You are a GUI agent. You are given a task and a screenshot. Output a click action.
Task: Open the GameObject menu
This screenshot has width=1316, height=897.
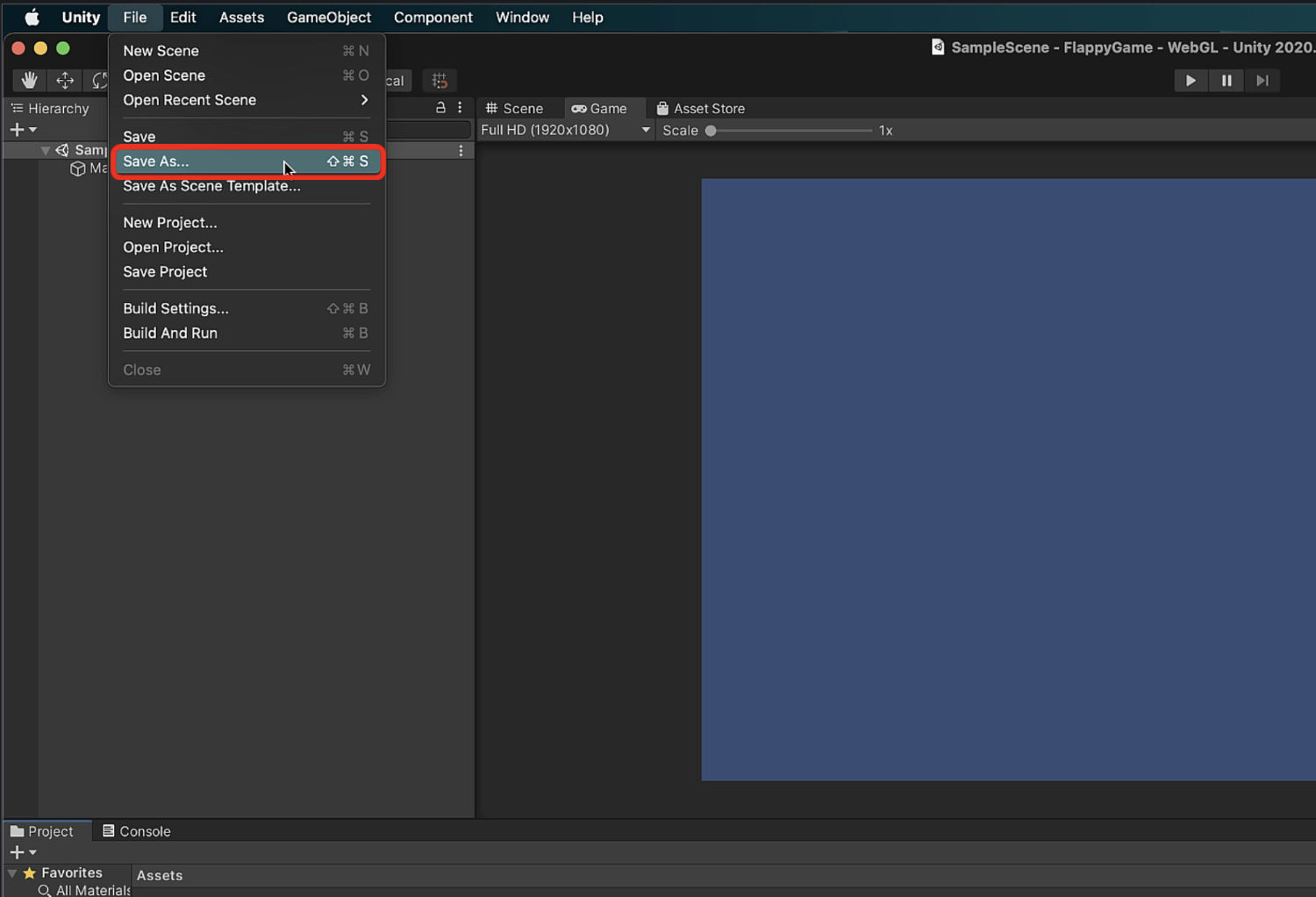(x=328, y=18)
